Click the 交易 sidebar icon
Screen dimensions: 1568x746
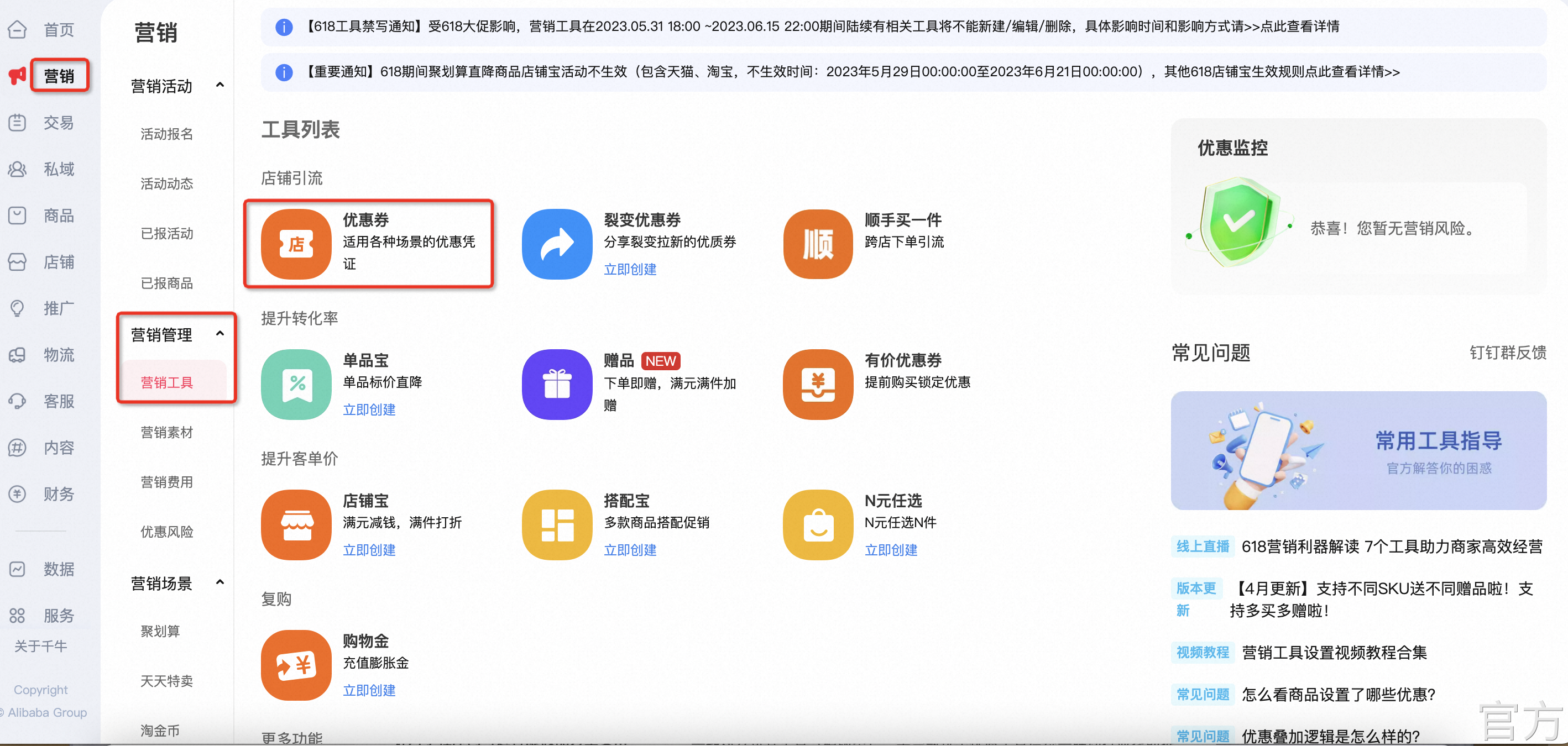click(x=17, y=122)
